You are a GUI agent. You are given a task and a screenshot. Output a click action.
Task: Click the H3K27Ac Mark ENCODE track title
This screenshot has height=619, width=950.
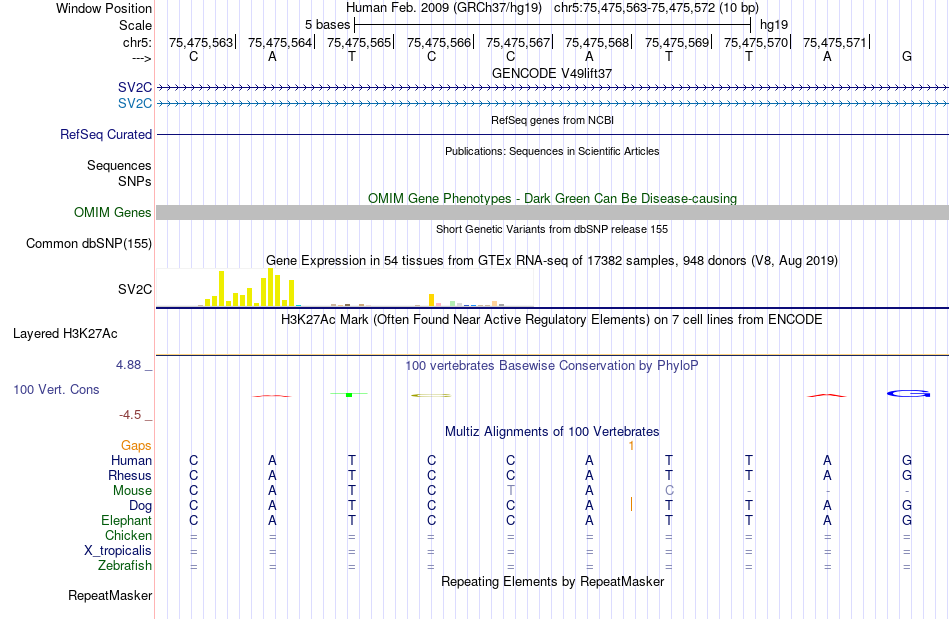[x=552, y=319]
